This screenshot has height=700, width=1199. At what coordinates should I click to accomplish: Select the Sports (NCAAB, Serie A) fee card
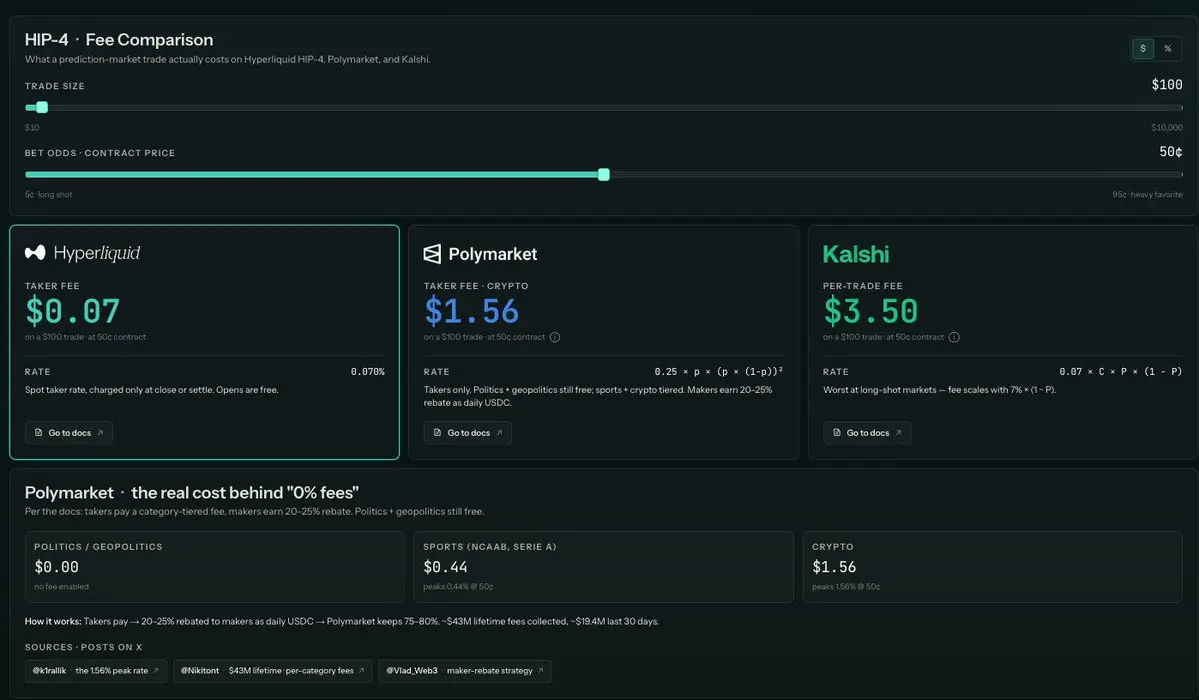click(x=603, y=567)
